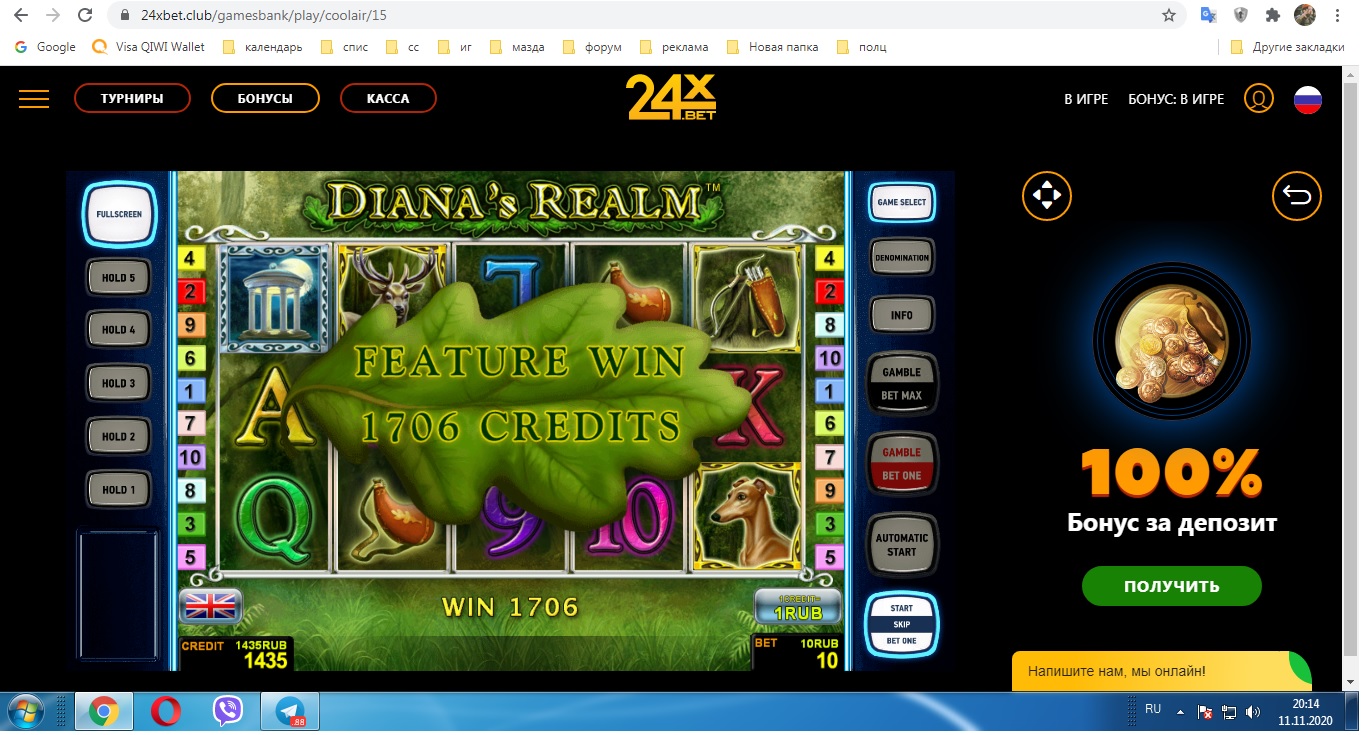Open Opera from the taskbar

click(x=166, y=711)
